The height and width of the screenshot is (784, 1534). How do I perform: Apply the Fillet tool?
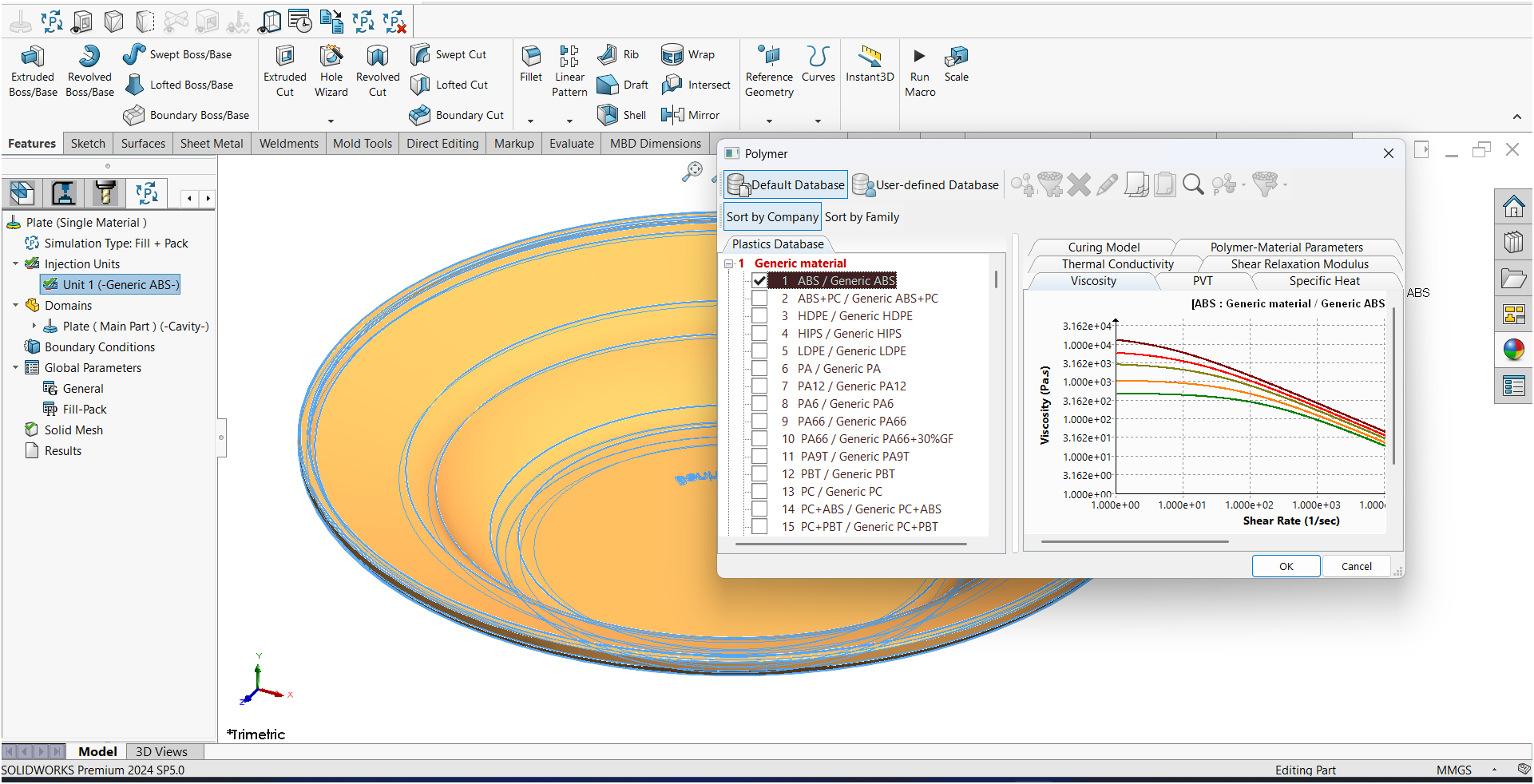tap(531, 64)
